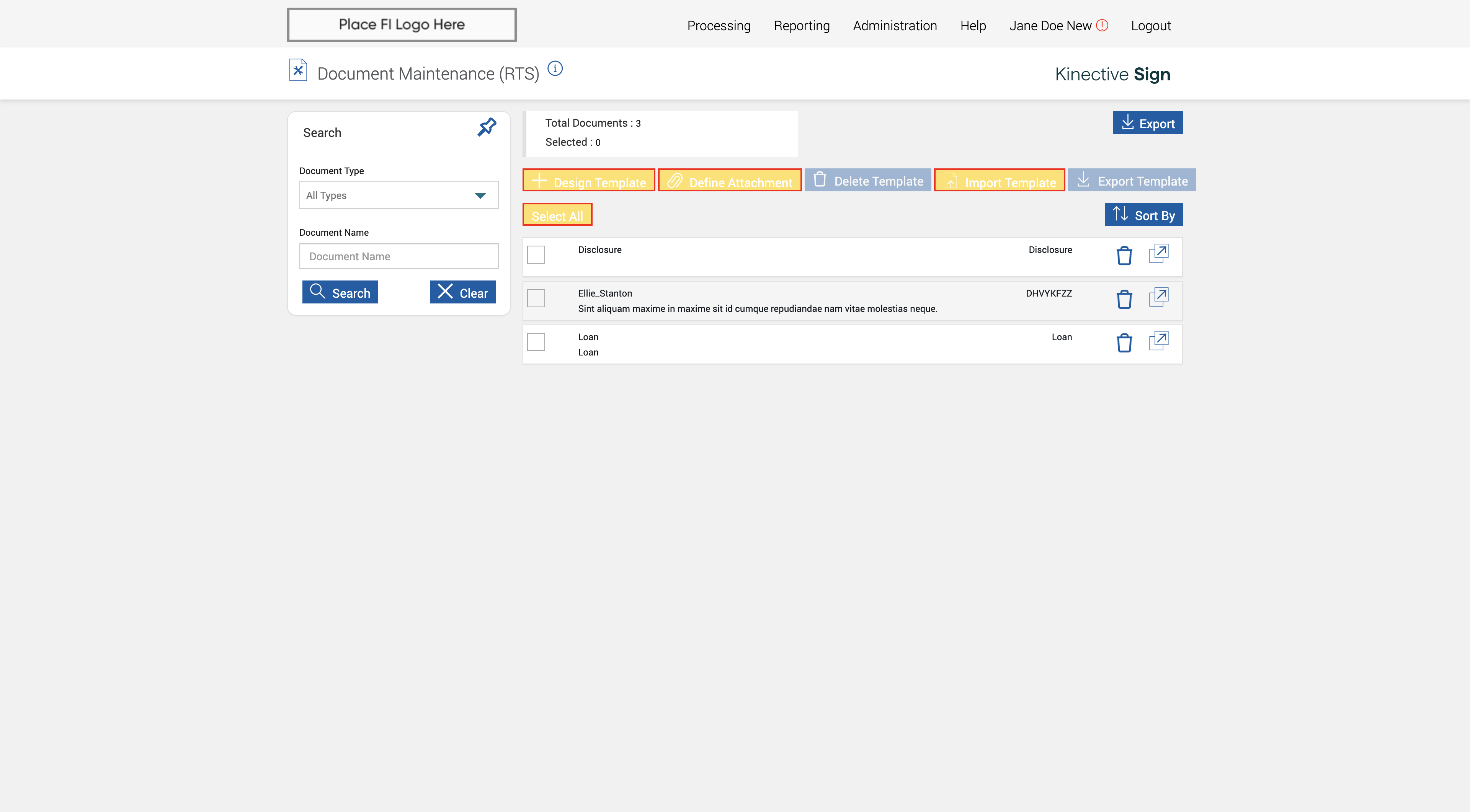Click trash icon on the Loan row
This screenshot has height=812, width=1470.
point(1124,343)
